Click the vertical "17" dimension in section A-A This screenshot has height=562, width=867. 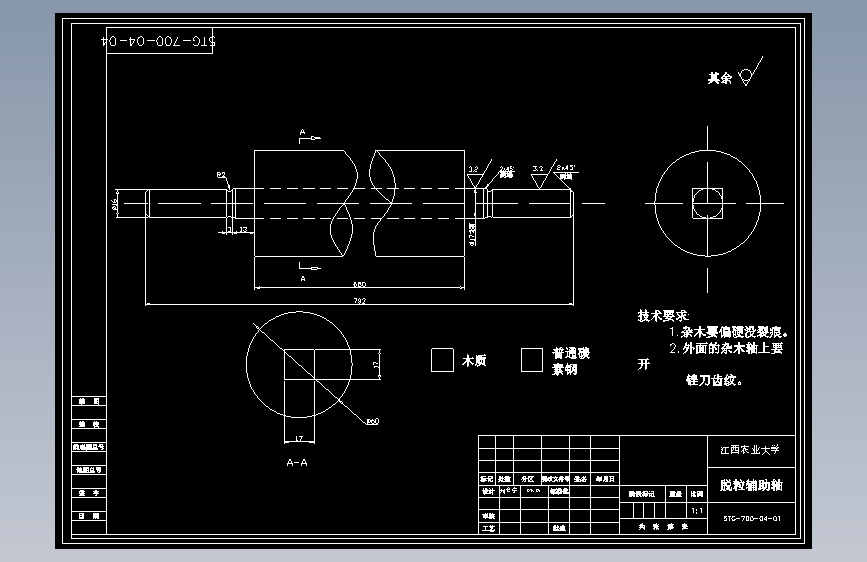tap(376, 365)
